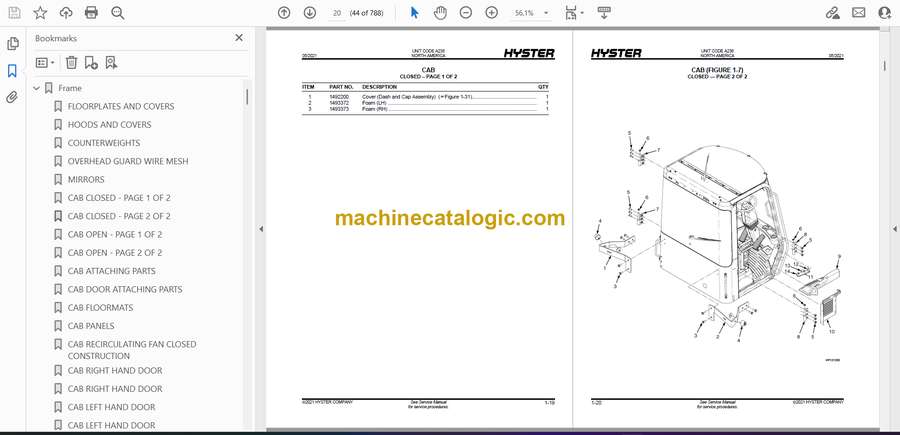
Task: Open the attachments paperclip panel
Action: pos(12,97)
